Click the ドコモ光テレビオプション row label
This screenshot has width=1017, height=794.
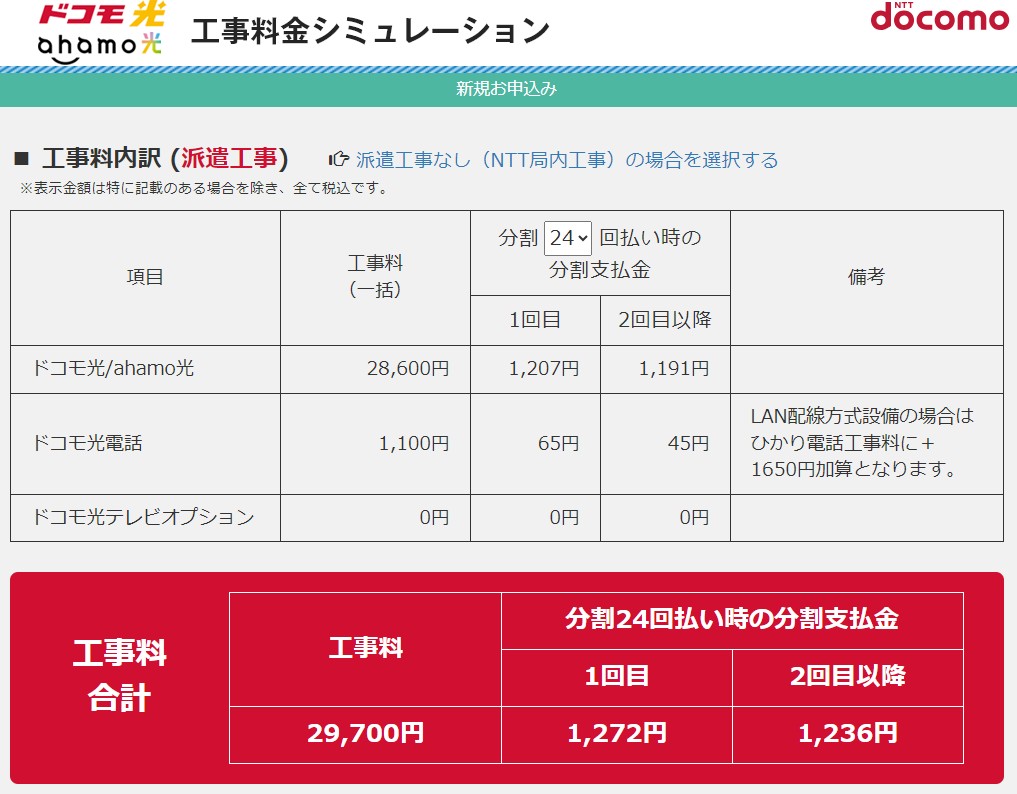pyautogui.click(x=143, y=517)
